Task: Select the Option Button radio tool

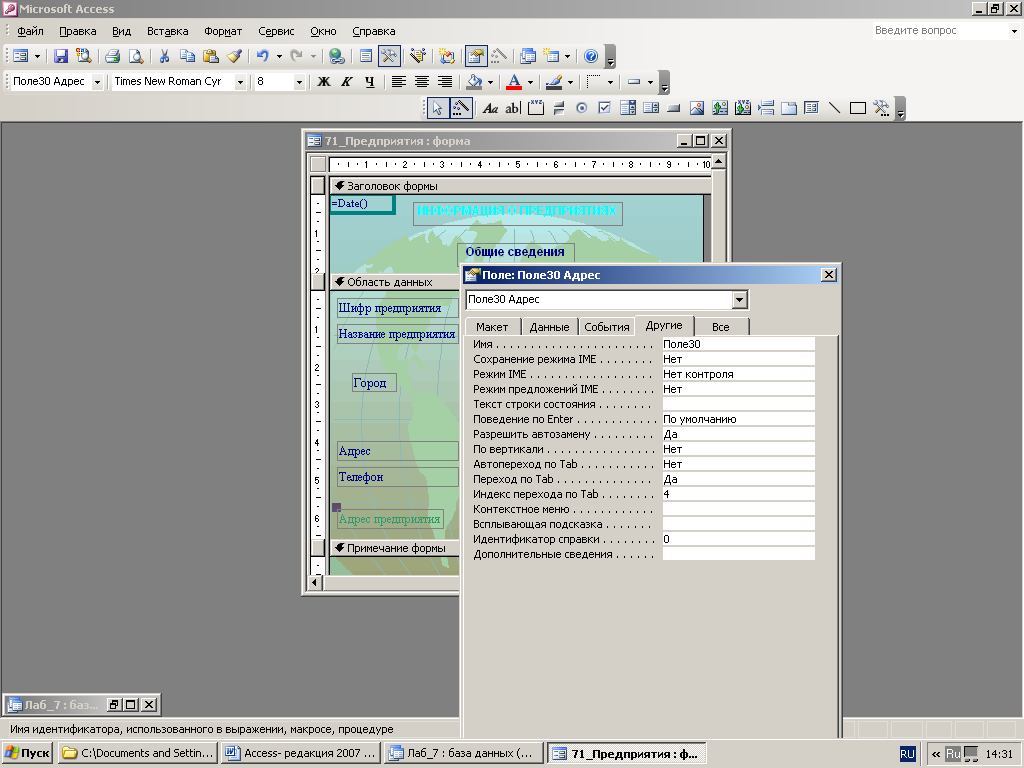Action: pyautogui.click(x=582, y=108)
